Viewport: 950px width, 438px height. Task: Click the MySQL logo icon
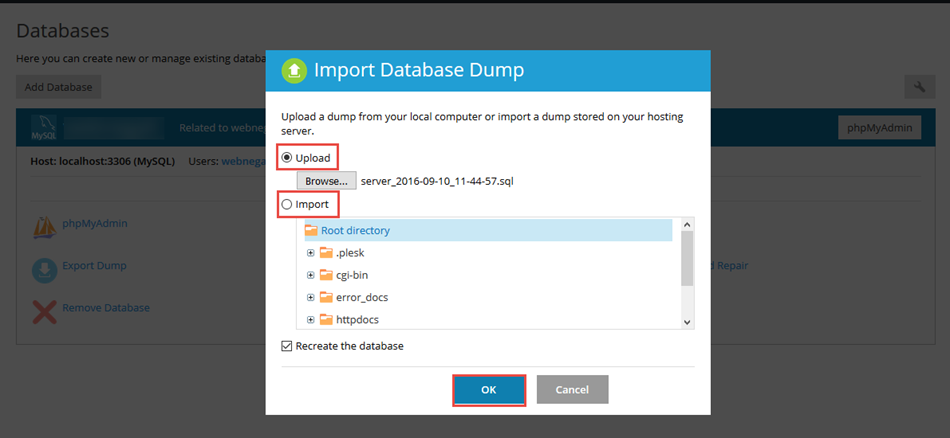tap(44, 129)
